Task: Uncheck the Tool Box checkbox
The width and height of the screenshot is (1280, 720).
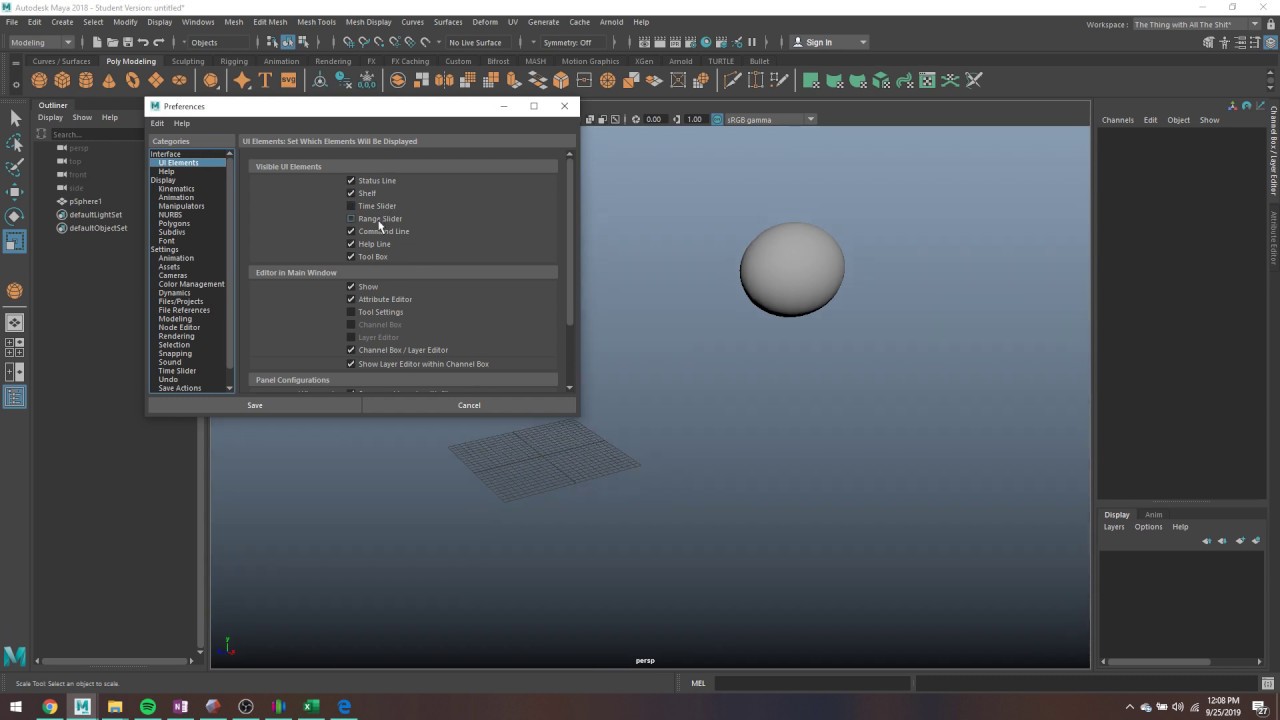Action: coord(351,257)
